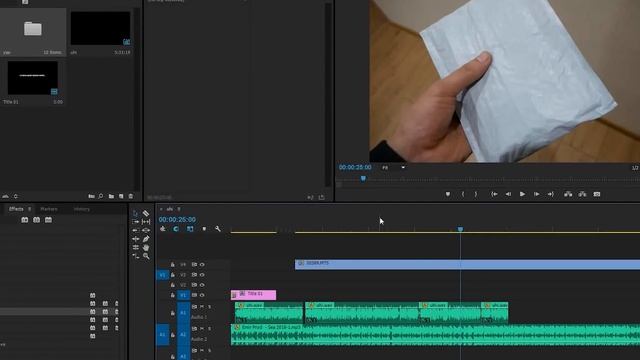Screen dimensions: 640x360
Task: Toggle insert sequences as nests button
Action: (163, 229)
